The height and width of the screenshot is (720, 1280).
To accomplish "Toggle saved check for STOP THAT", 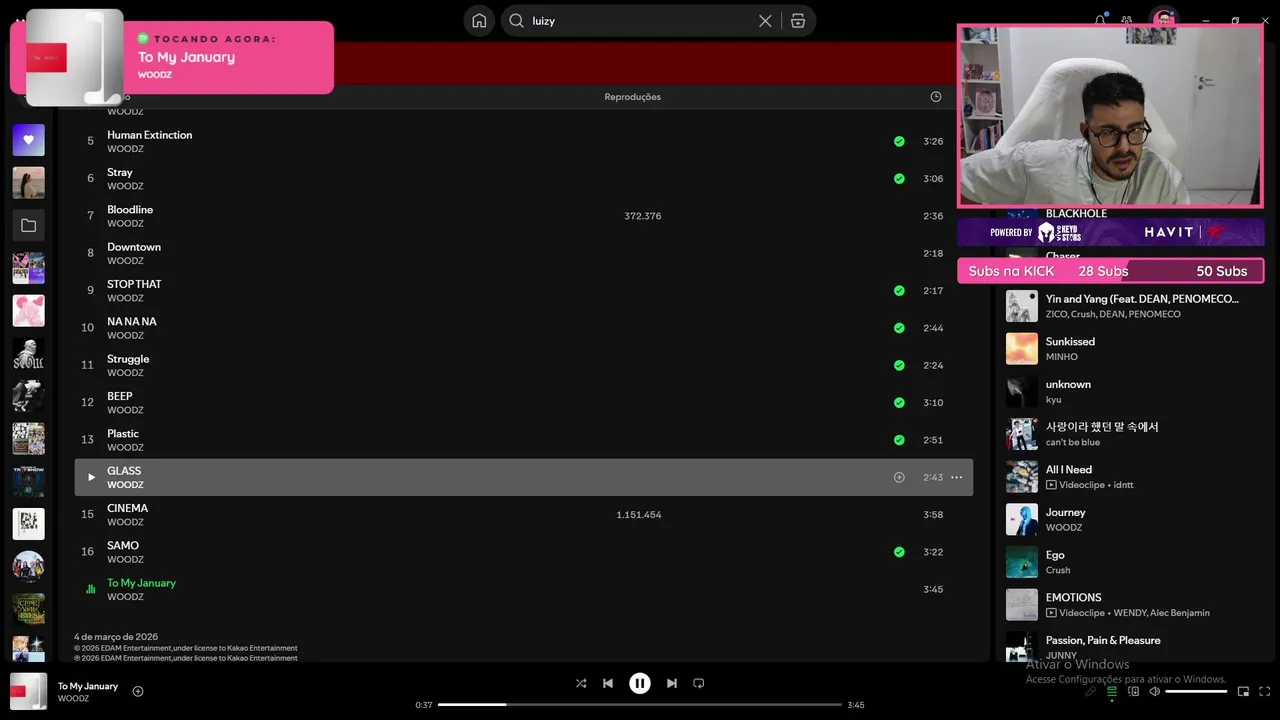I will [899, 290].
